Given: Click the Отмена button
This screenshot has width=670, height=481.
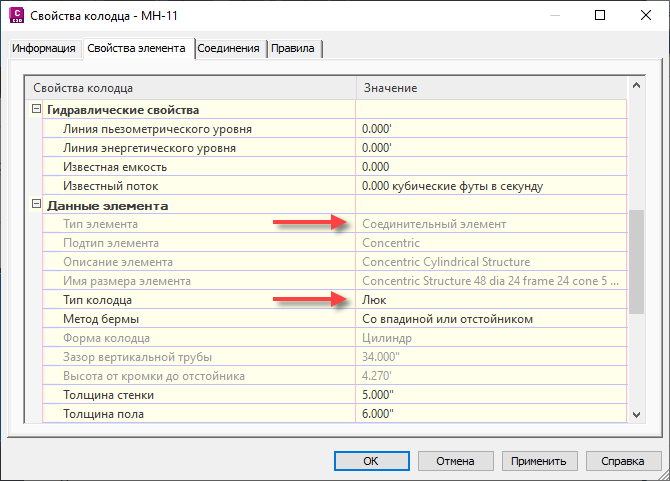Looking at the screenshot, I should [453, 462].
